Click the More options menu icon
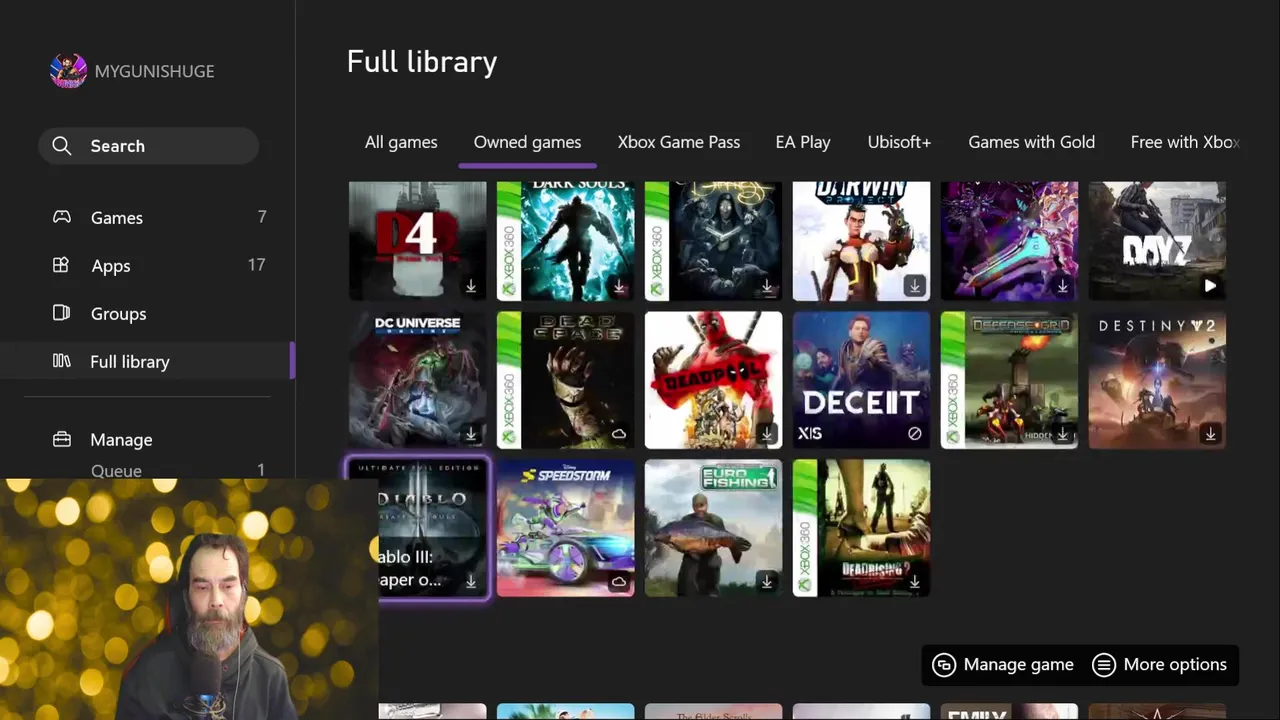 pos(1104,665)
